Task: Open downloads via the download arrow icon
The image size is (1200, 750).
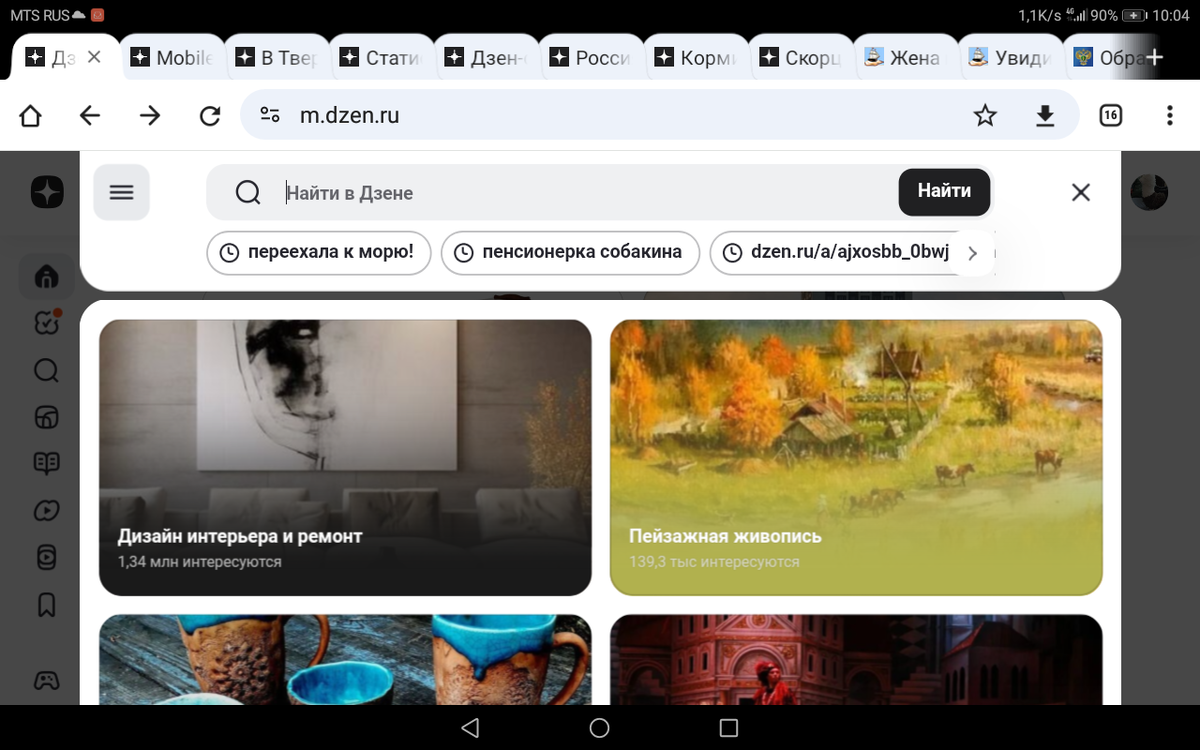Action: (x=1045, y=115)
